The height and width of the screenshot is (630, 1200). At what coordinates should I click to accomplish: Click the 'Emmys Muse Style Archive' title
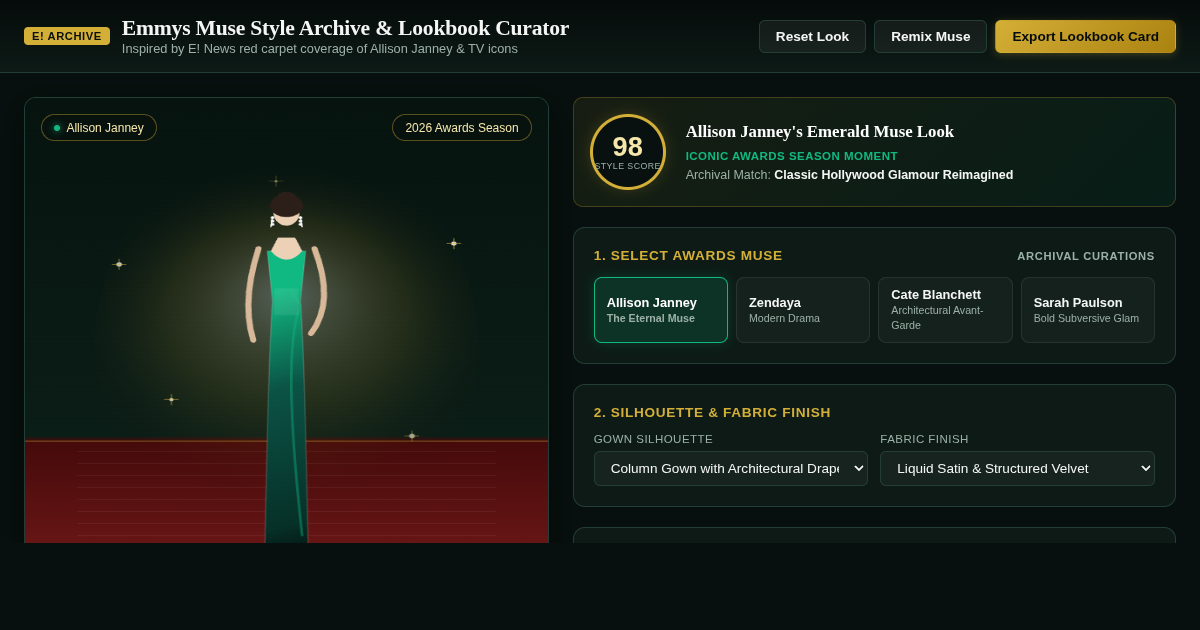click(345, 28)
